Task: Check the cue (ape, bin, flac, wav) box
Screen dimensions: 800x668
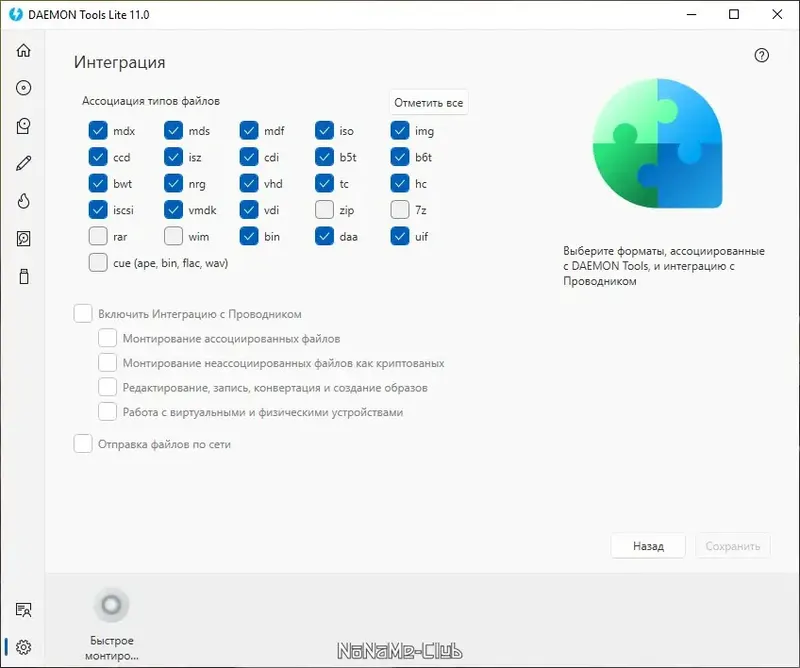Action: [x=98, y=263]
